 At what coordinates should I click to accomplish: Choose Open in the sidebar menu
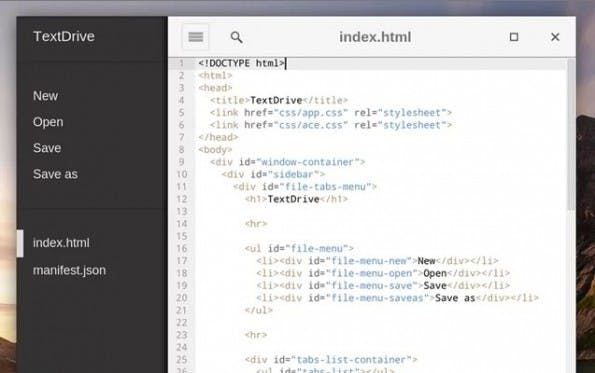point(48,122)
